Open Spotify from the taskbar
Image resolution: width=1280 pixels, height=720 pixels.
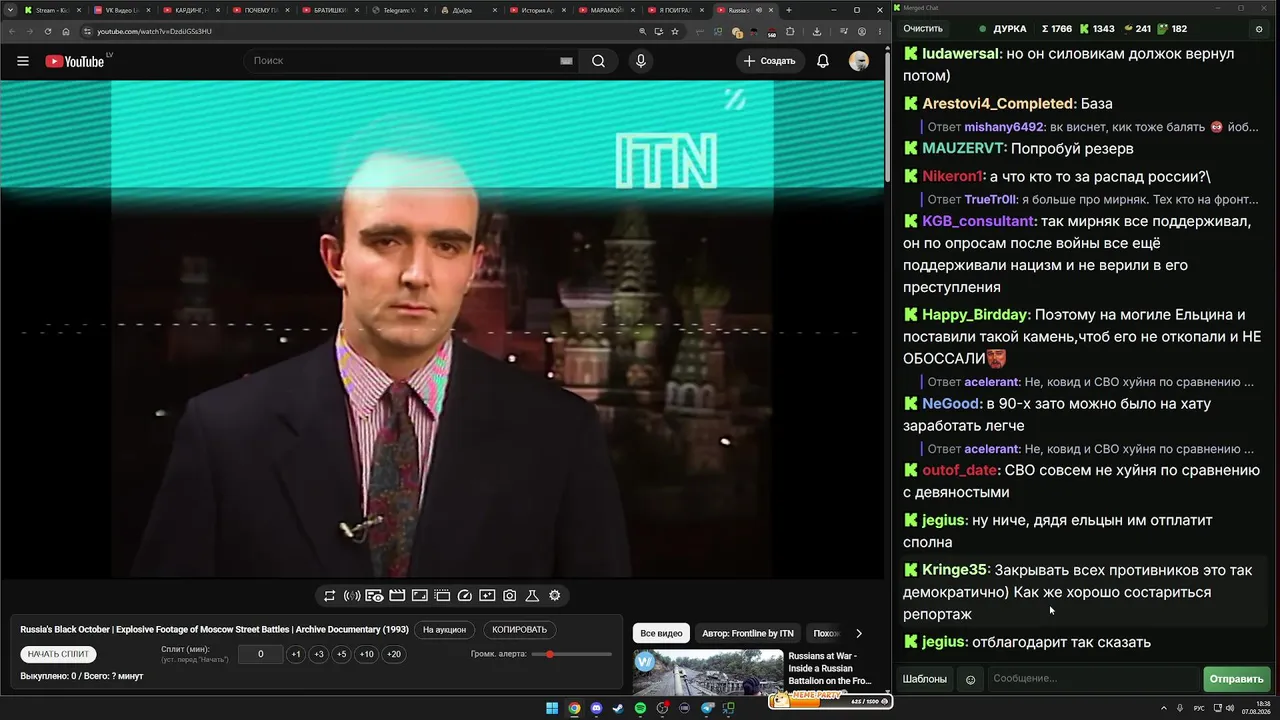641,709
